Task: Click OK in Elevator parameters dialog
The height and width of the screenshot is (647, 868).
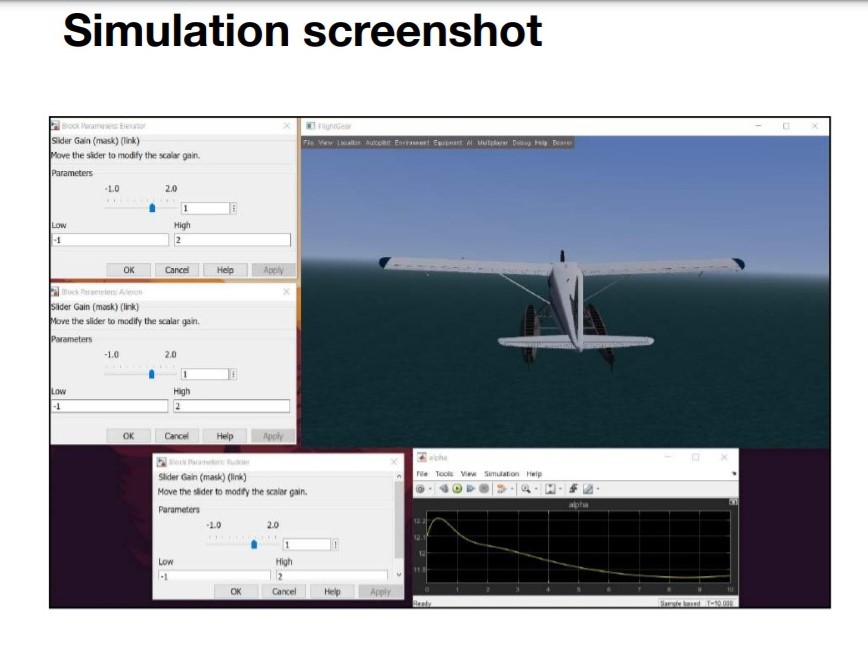Action: [128, 270]
